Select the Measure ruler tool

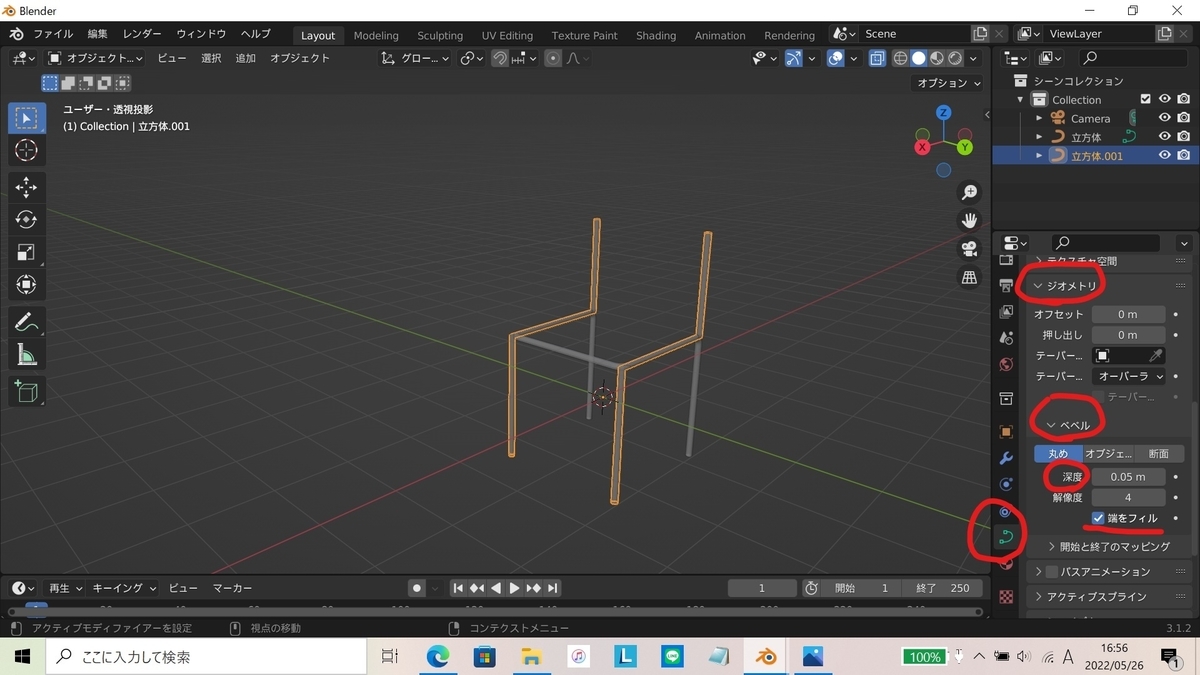(27, 355)
